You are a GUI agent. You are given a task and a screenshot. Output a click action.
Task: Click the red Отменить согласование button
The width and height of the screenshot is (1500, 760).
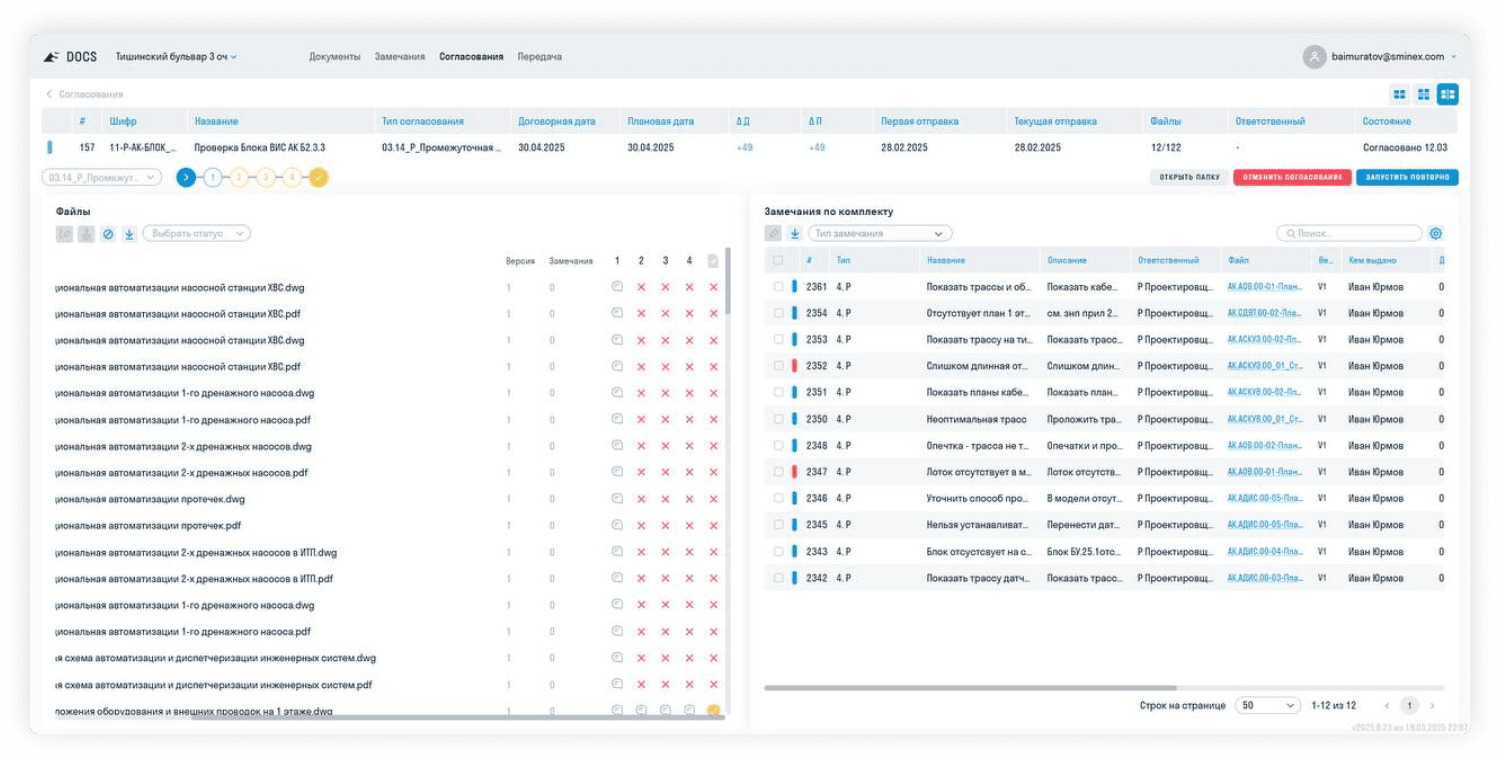(x=1292, y=177)
